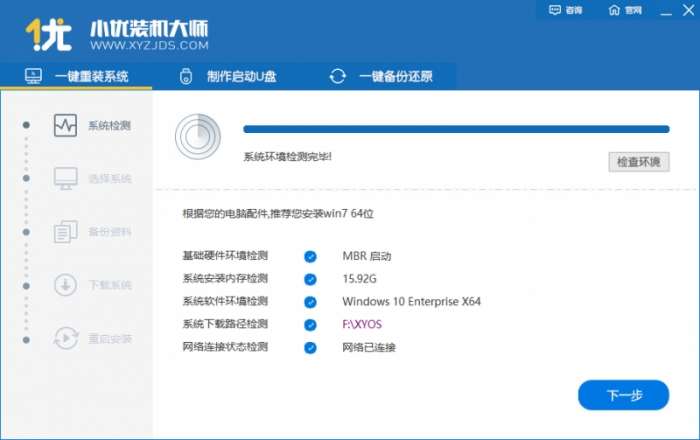
Task: Click the 下载系统 download arrow icon
Action: pos(66,285)
